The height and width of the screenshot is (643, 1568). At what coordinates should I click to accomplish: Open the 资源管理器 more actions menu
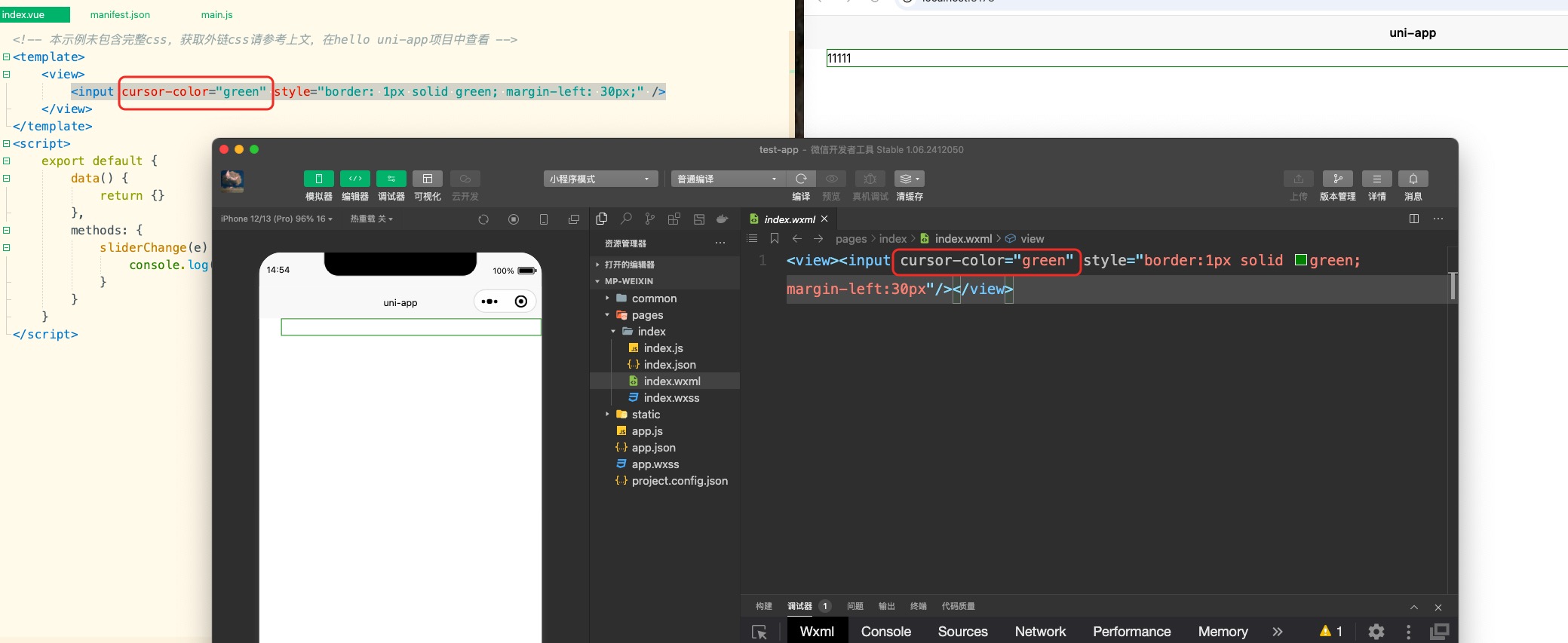tap(720, 243)
